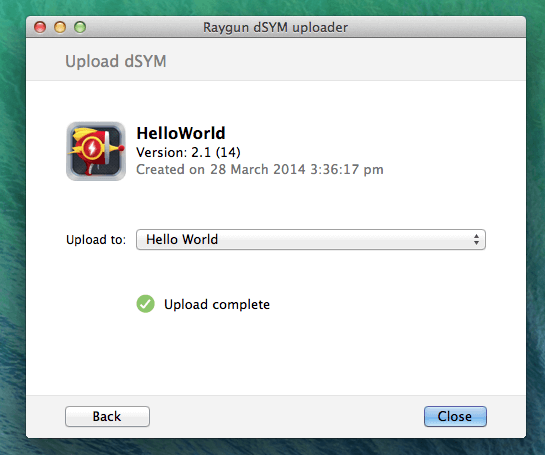The width and height of the screenshot is (545, 455).
Task: Click the green upload complete checkmark
Action: (x=145, y=304)
